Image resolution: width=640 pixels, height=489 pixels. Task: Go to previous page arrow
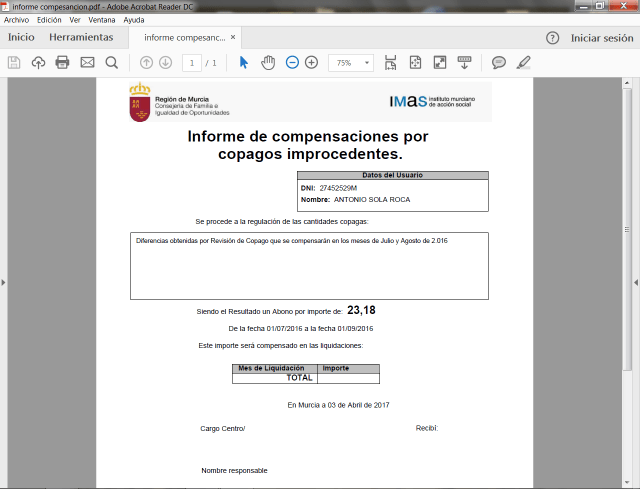(x=146, y=62)
